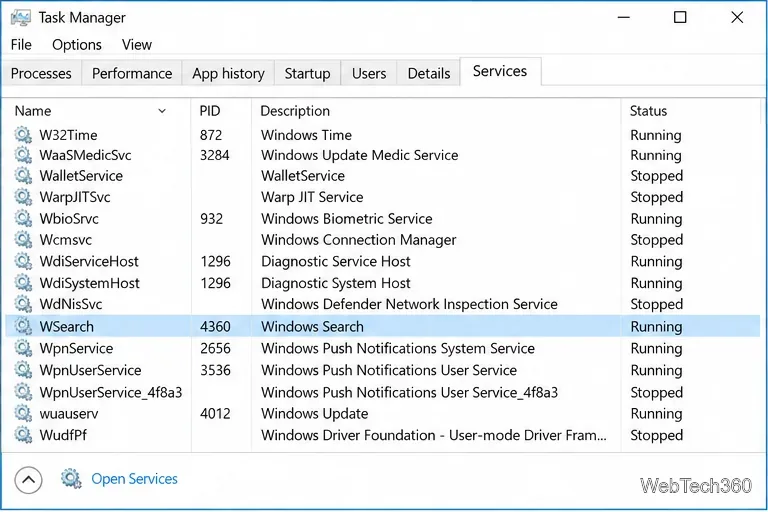Select the WalletService name cell
Viewport: 768px width, 512px height.
coord(81,176)
